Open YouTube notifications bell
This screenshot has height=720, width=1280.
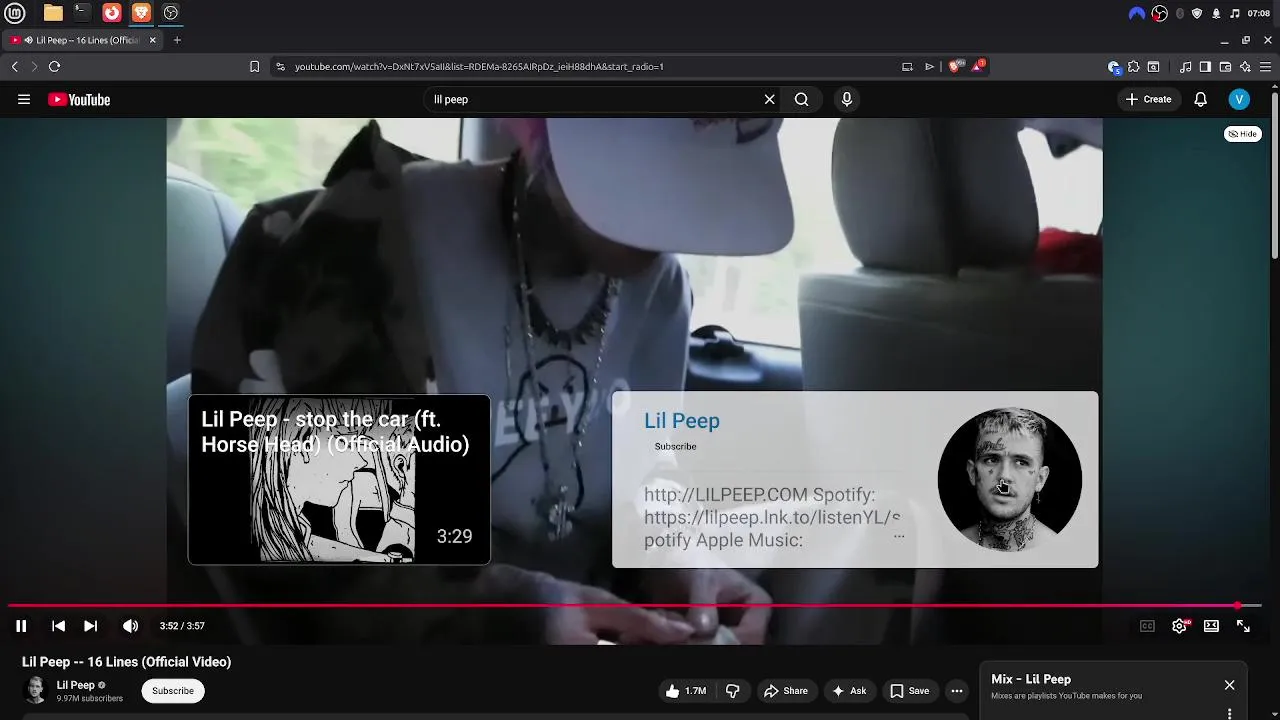click(x=1201, y=99)
